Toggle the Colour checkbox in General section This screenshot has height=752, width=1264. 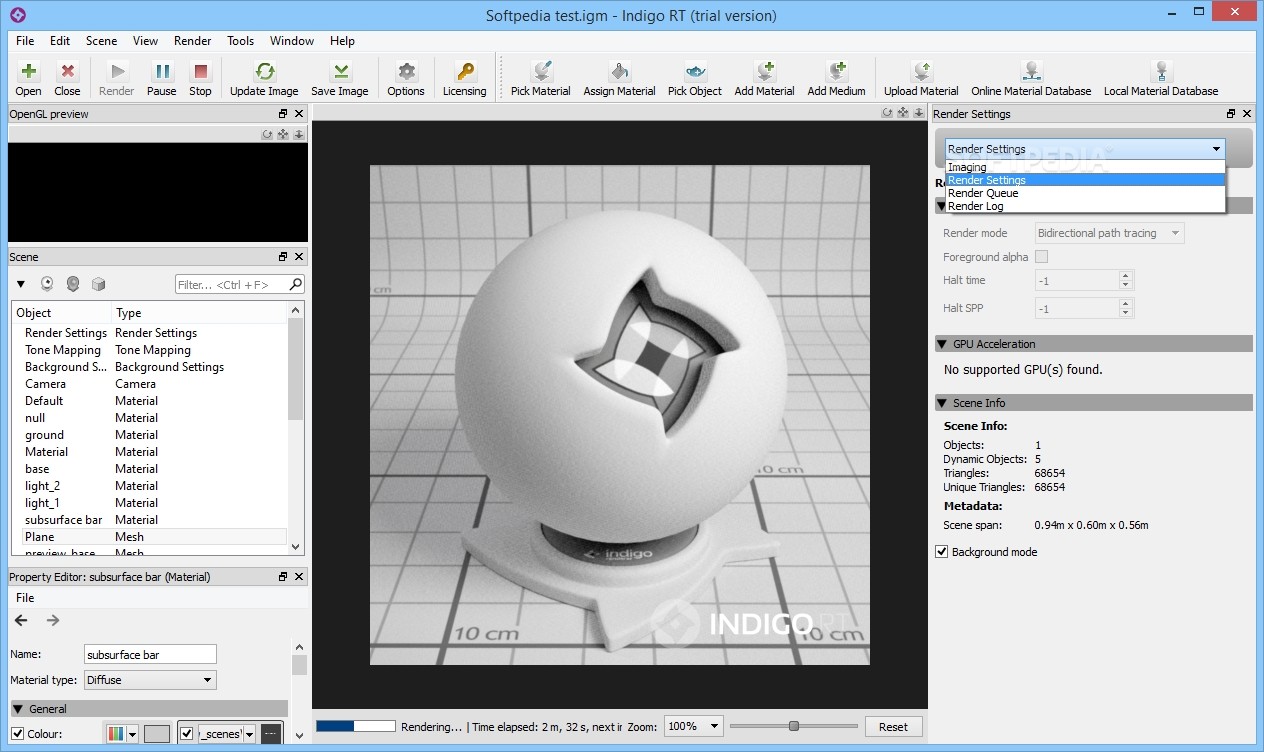point(18,734)
